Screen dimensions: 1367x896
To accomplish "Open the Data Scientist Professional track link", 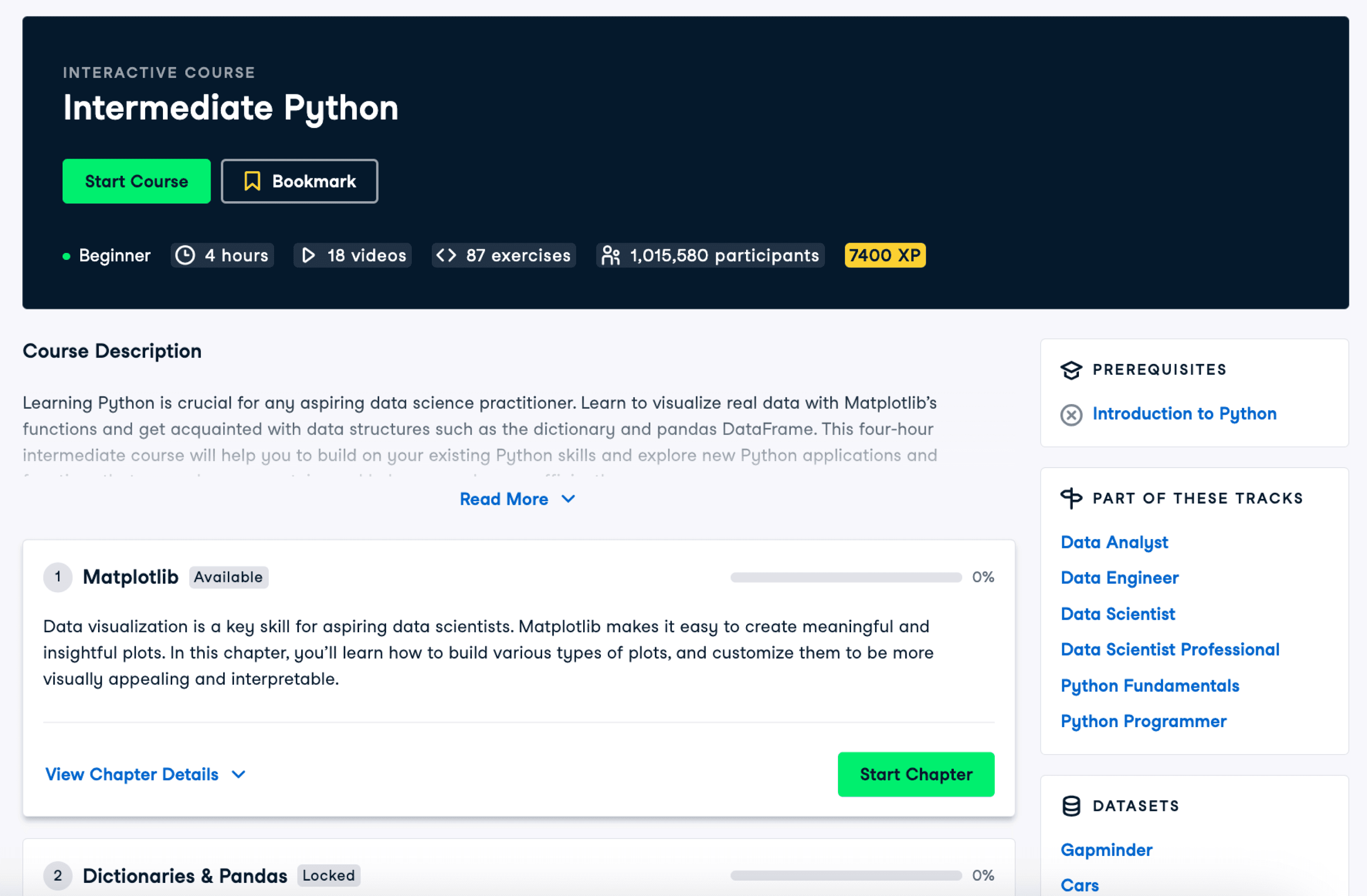I will [1170, 650].
